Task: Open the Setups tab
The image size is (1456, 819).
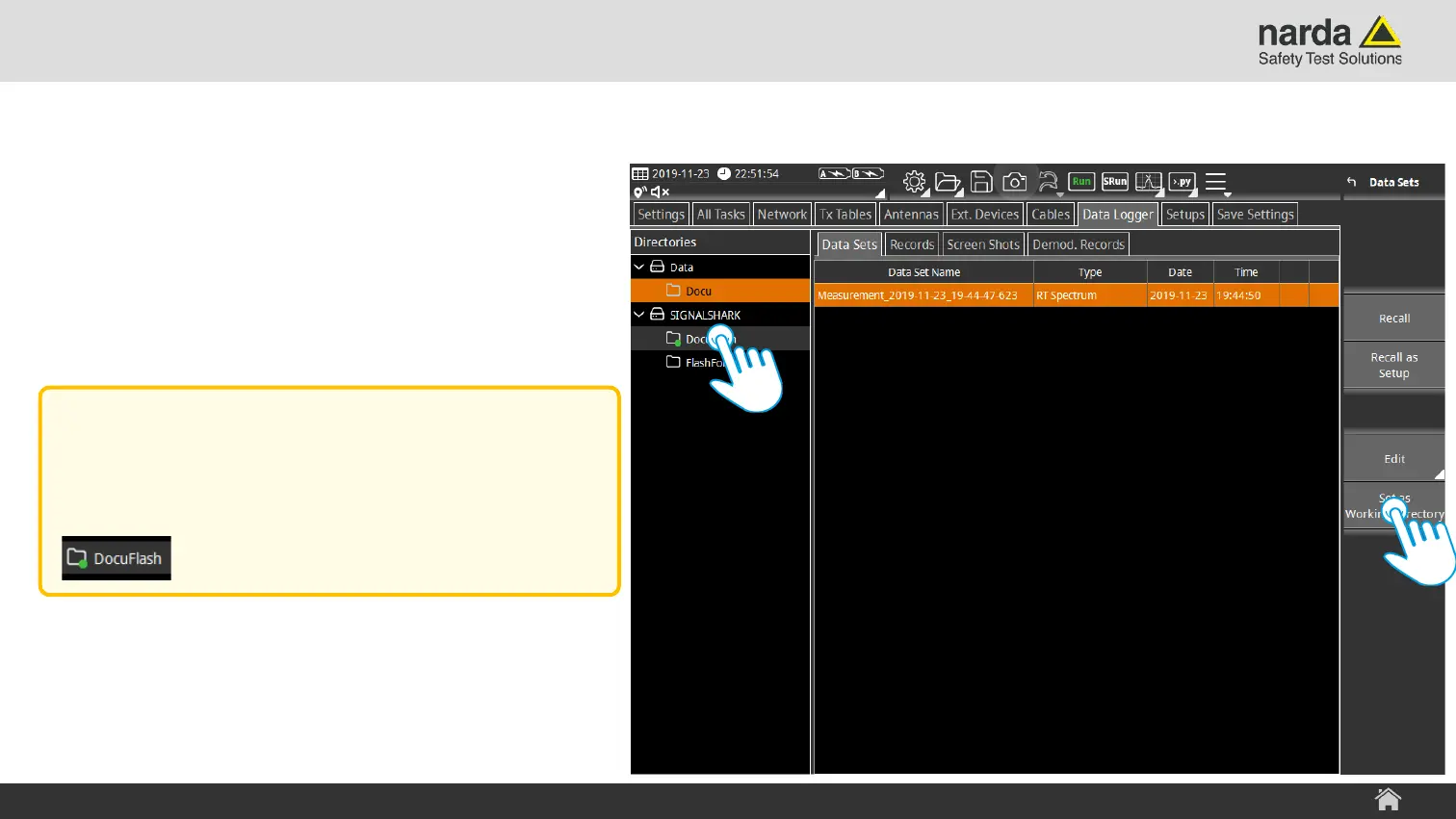Action: (1185, 215)
